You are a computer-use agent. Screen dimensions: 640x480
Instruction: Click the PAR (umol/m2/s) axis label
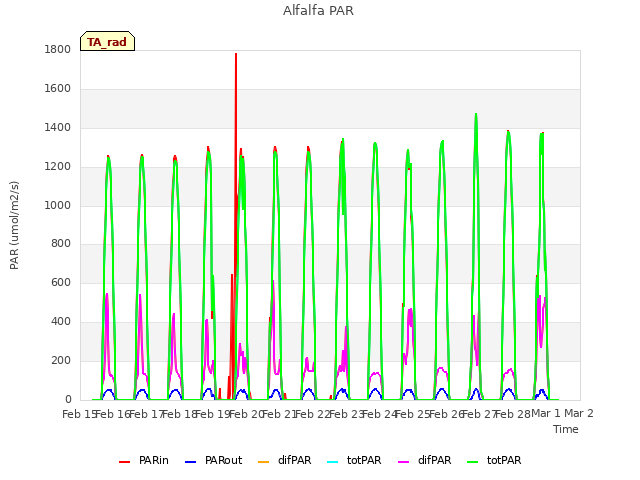(14, 225)
